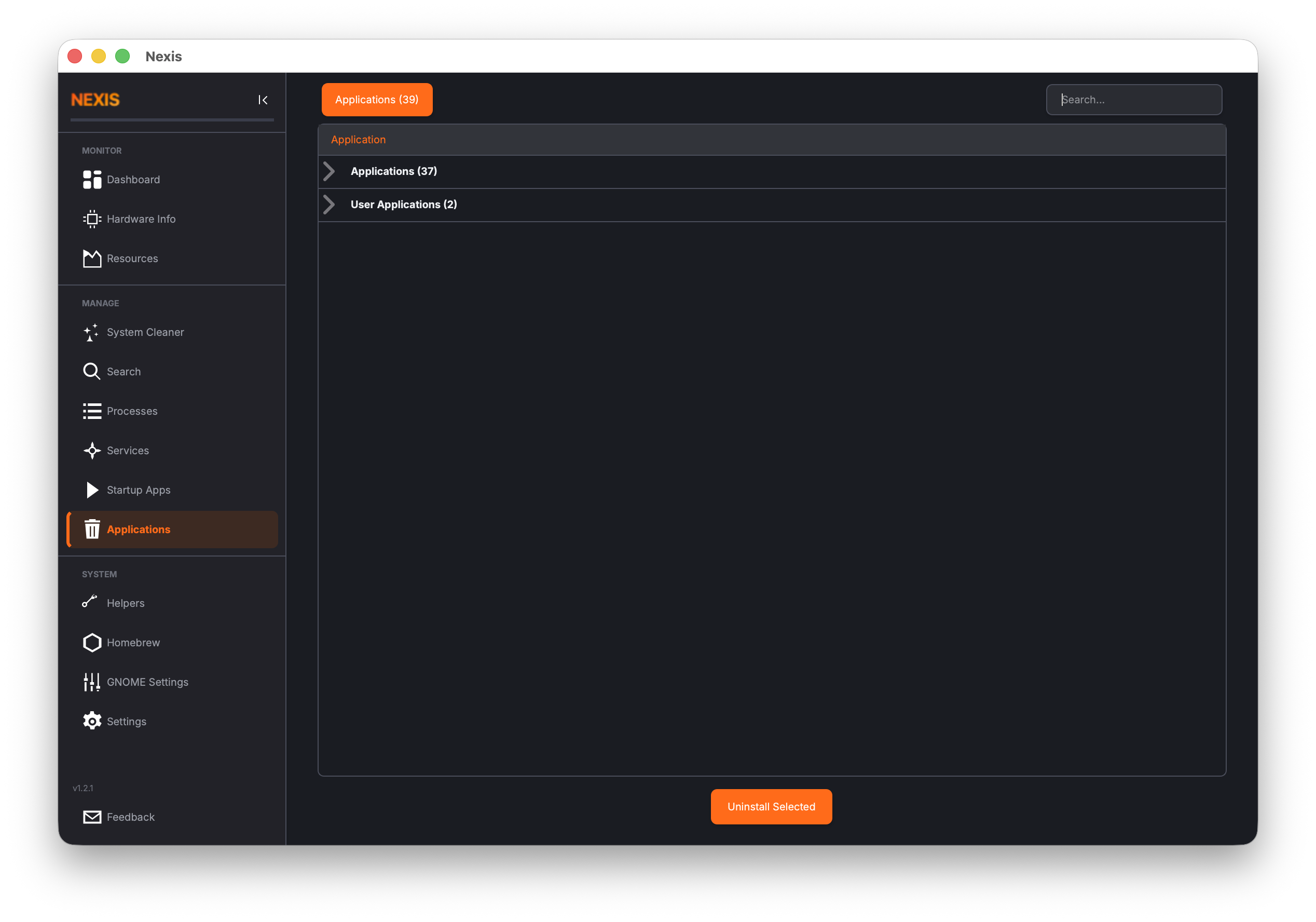Open the Processes manager

[132, 411]
